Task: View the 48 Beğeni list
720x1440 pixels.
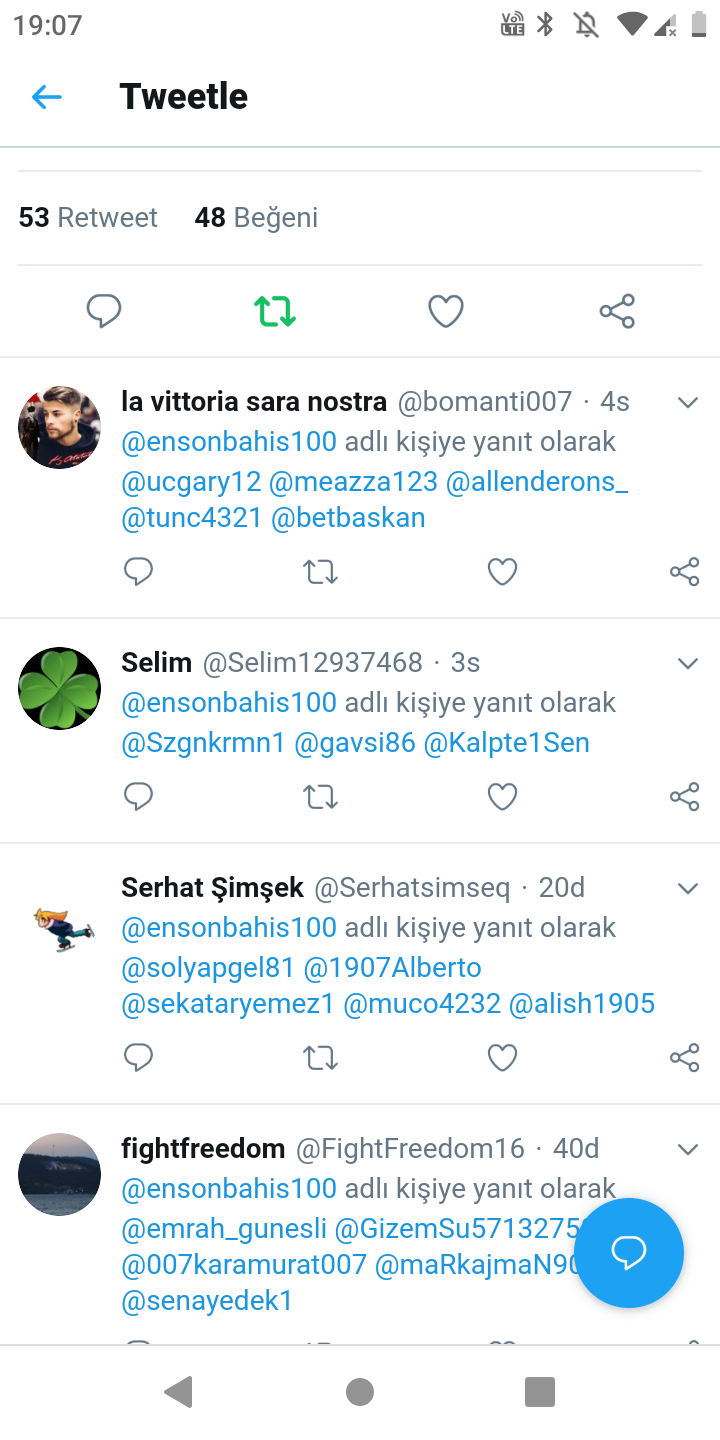Action: [x=256, y=218]
